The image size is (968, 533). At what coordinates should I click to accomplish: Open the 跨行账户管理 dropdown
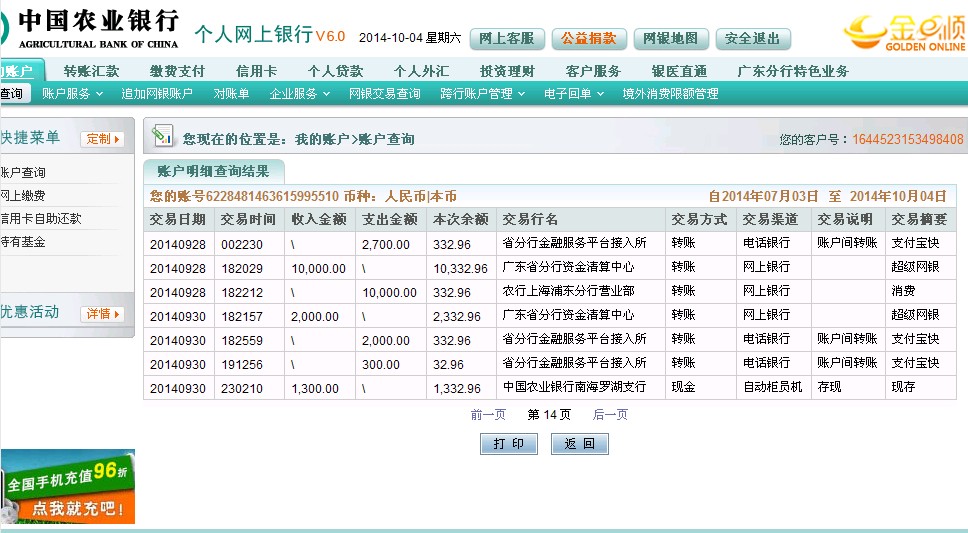point(483,94)
